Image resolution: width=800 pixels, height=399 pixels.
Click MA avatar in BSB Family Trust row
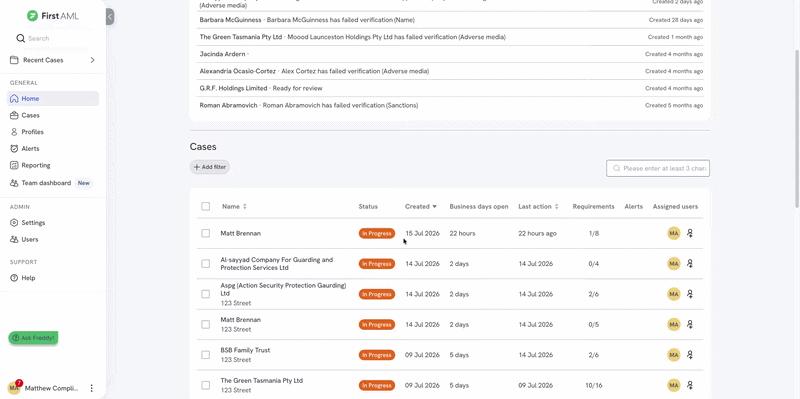click(x=674, y=355)
